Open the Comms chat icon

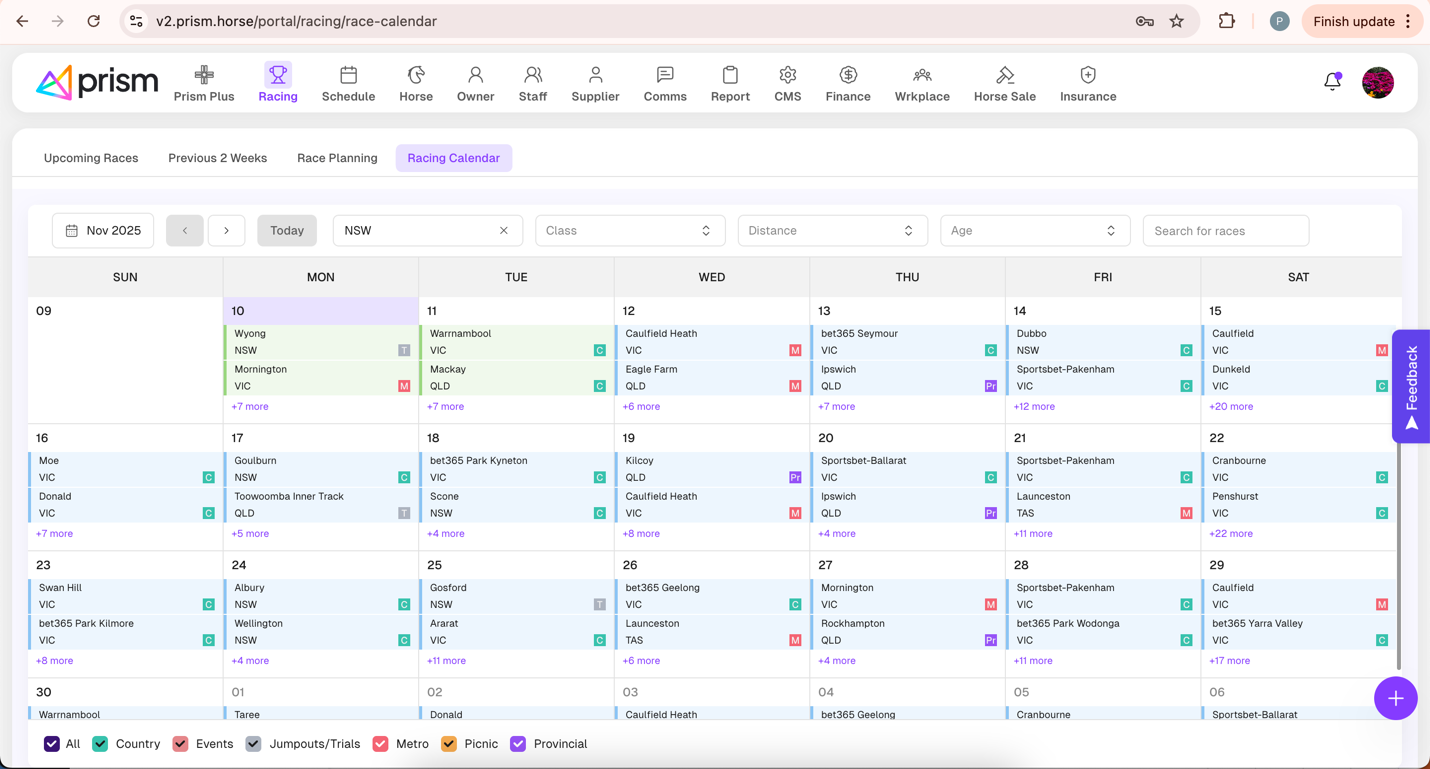tap(665, 76)
